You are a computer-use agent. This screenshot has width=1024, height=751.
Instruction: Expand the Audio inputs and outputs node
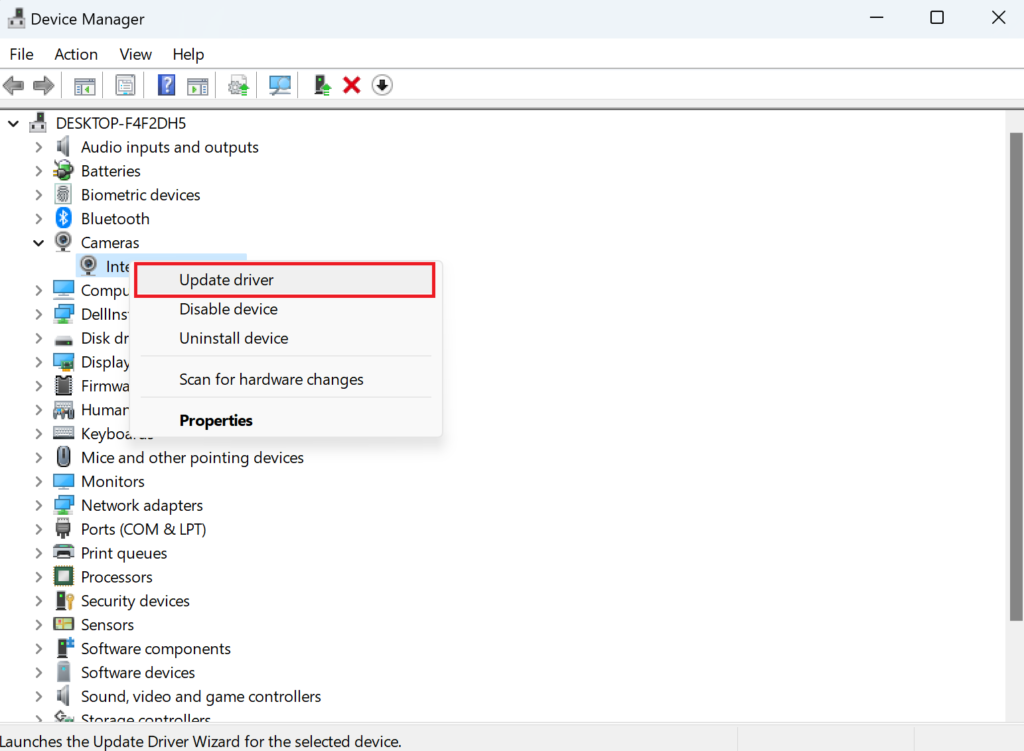[38, 147]
